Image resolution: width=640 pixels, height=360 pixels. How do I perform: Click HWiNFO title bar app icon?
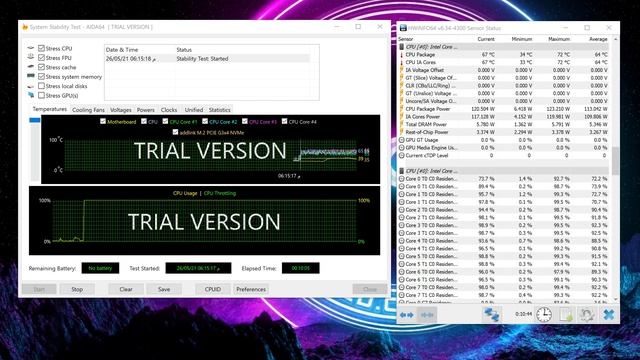403,28
